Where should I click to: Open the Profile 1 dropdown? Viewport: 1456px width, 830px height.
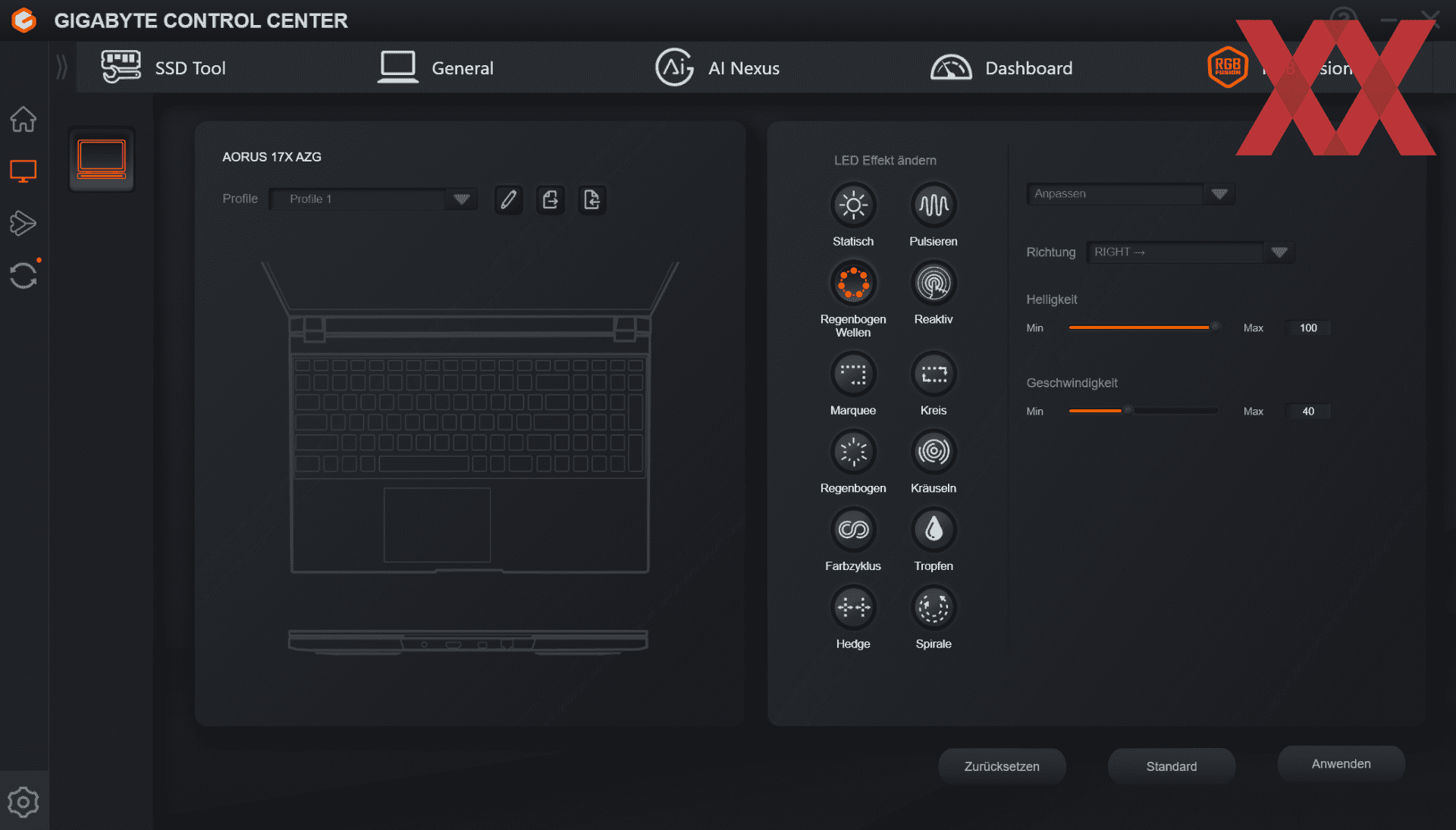point(373,199)
